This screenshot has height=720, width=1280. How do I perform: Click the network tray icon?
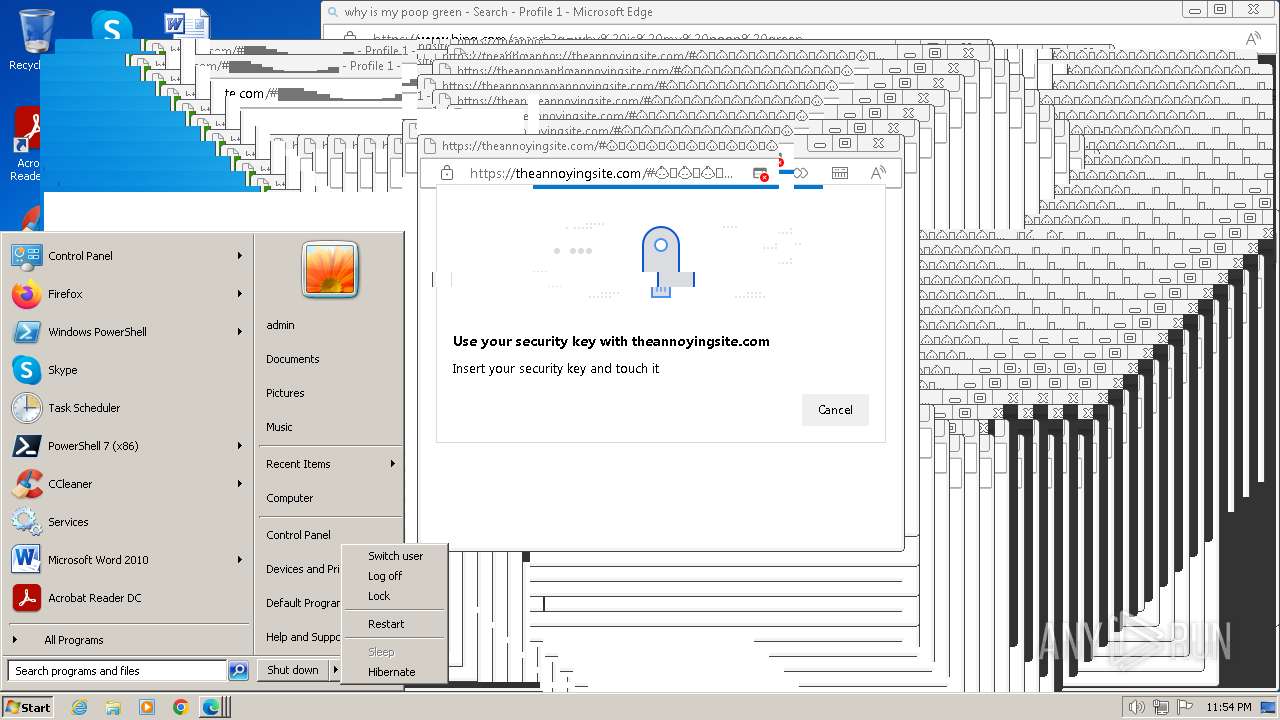(x=1162, y=707)
